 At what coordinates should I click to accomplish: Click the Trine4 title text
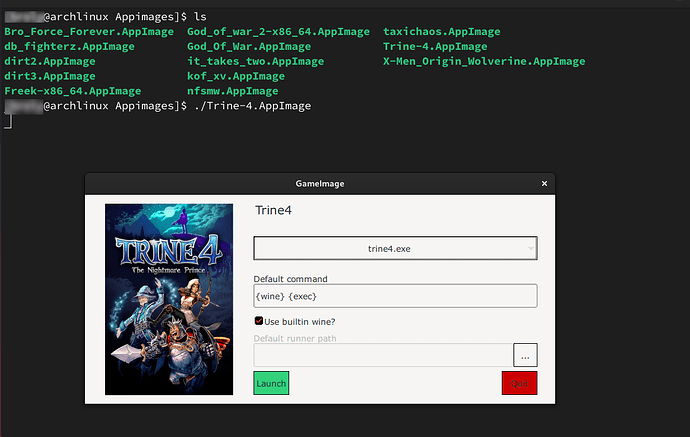pos(273,210)
